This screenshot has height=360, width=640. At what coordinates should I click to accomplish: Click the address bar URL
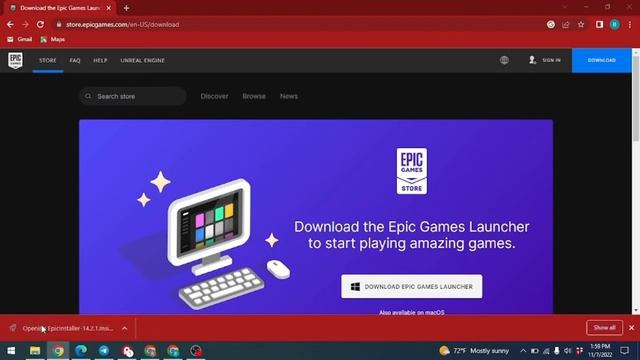[x=122, y=24]
